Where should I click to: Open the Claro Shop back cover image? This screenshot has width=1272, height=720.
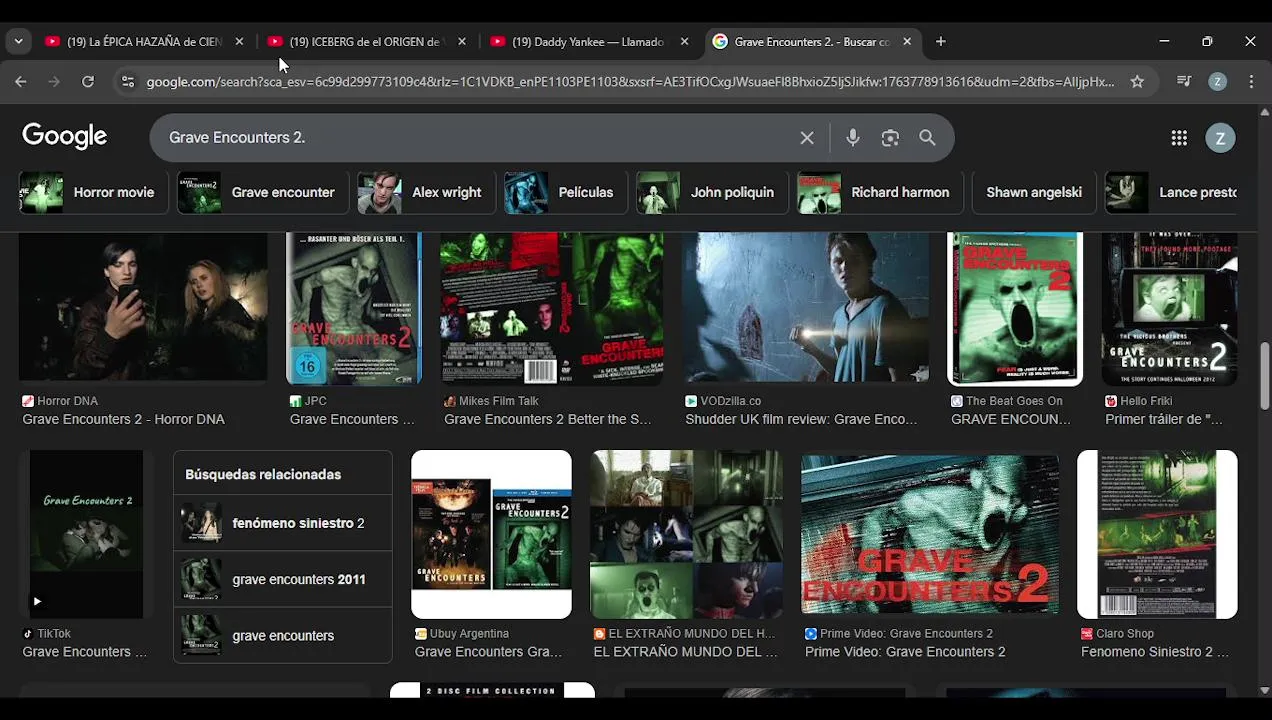point(1157,534)
